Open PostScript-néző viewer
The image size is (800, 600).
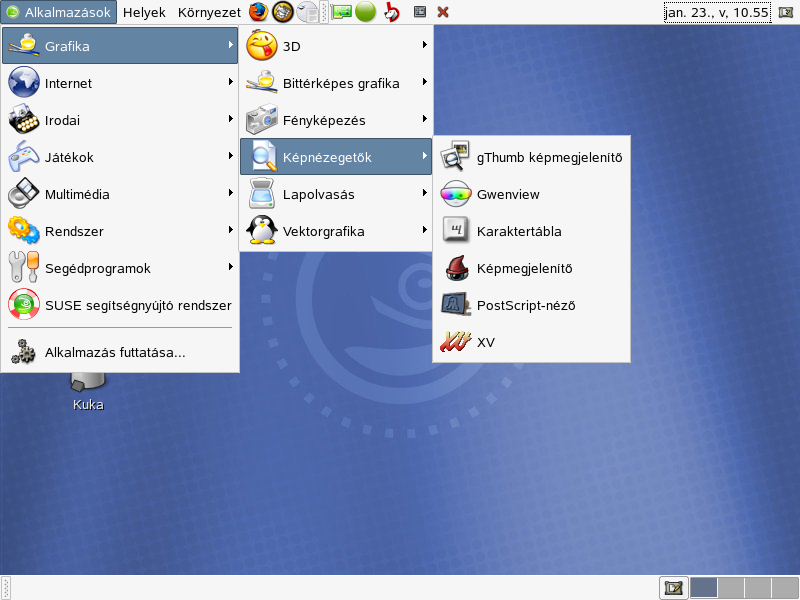pyautogui.click(x=531, y=305)
